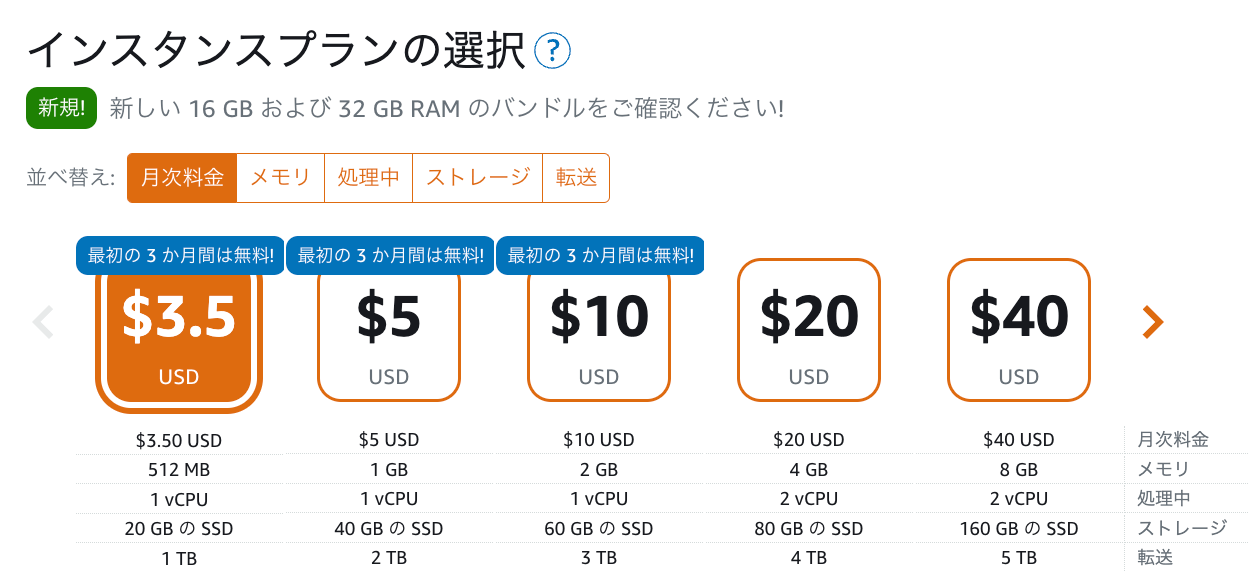The height and width of the screenshot is (582, 1248).
Task: Sort plans by 転送
Action: click(x=576, y=178)
